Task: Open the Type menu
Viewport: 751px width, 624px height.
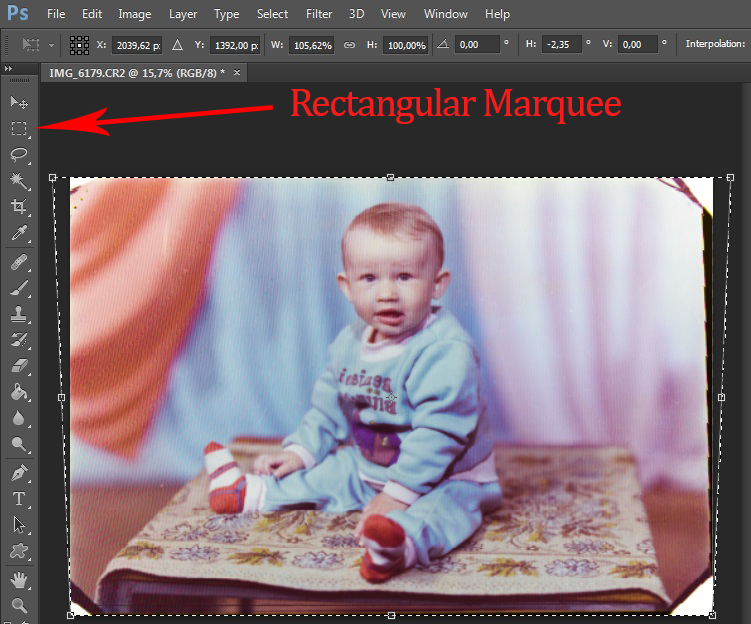Action: point(227,14)
